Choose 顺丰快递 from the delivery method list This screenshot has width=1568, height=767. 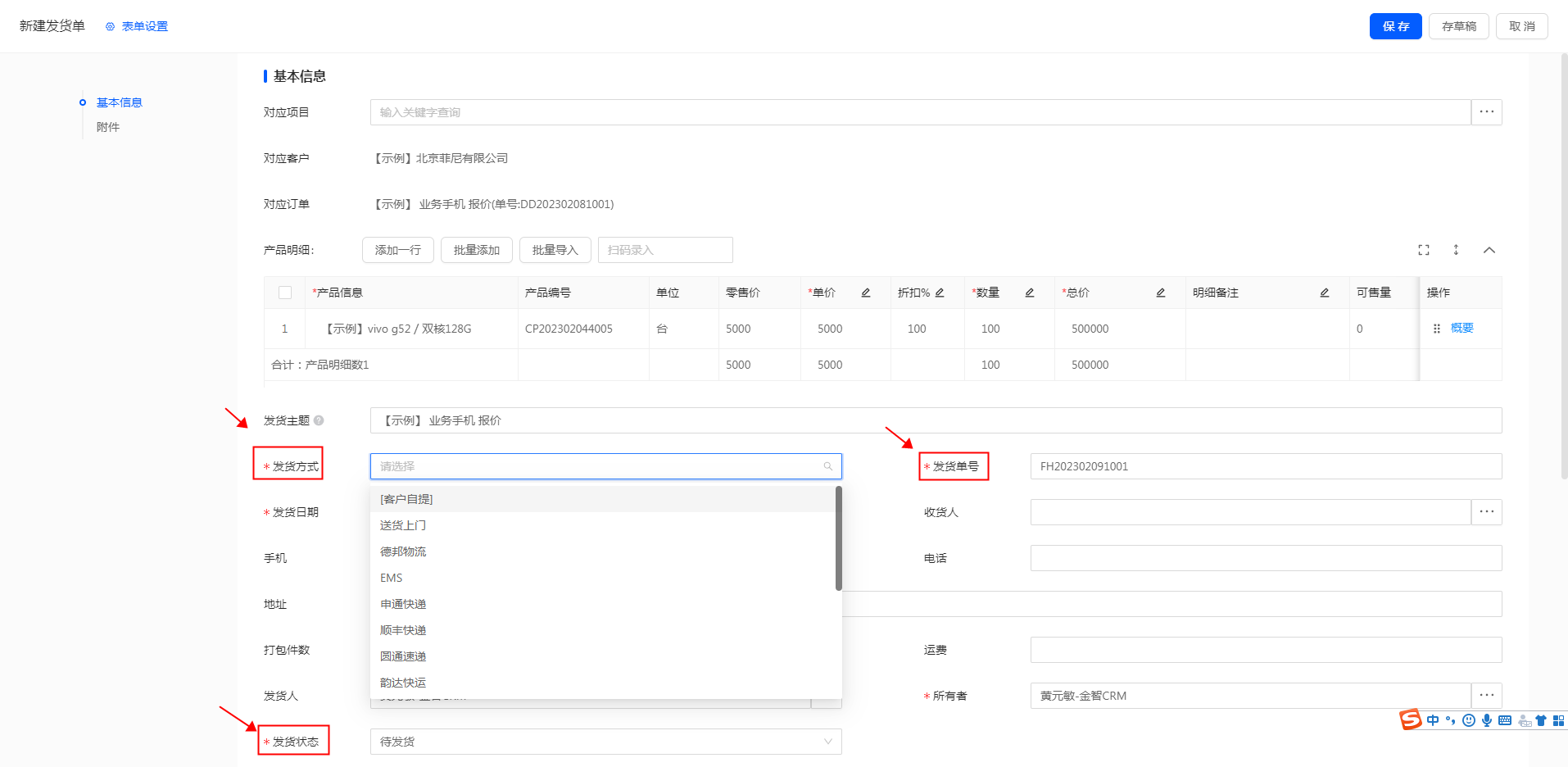[x=602, y=630]
